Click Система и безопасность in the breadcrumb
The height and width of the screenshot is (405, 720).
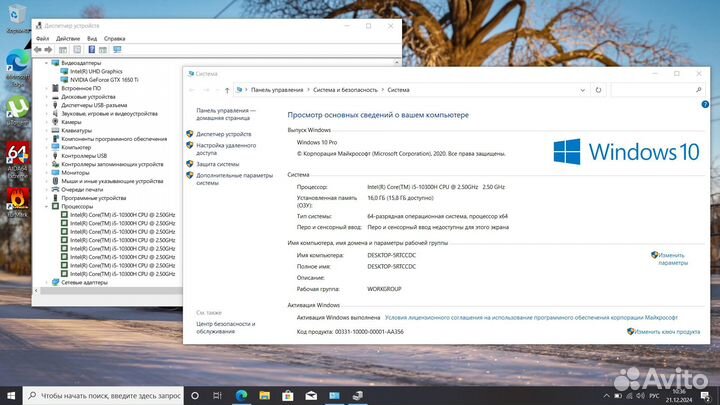point(345,90)
